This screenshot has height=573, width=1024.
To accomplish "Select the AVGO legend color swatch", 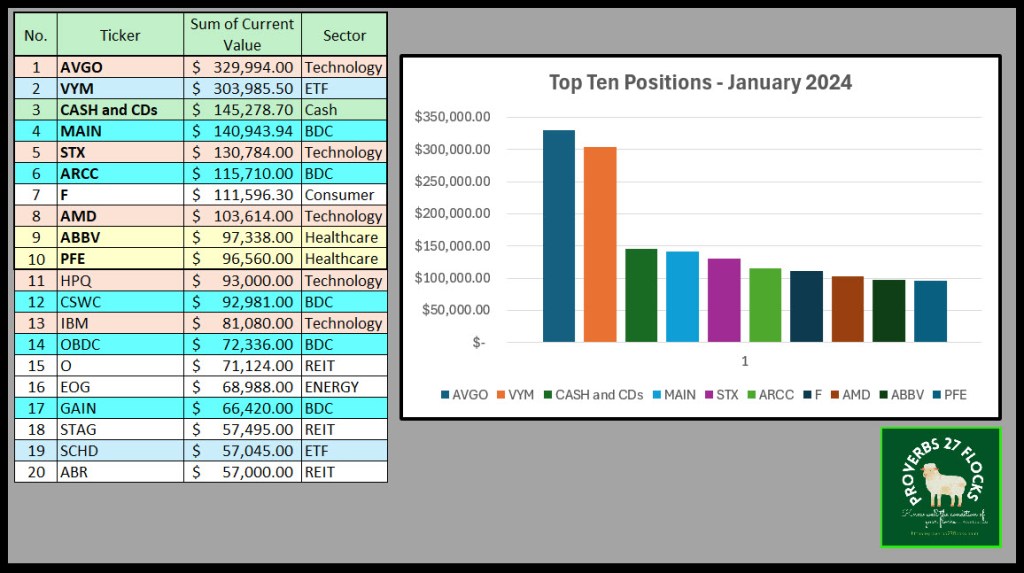I will click(x=445, y=395).
